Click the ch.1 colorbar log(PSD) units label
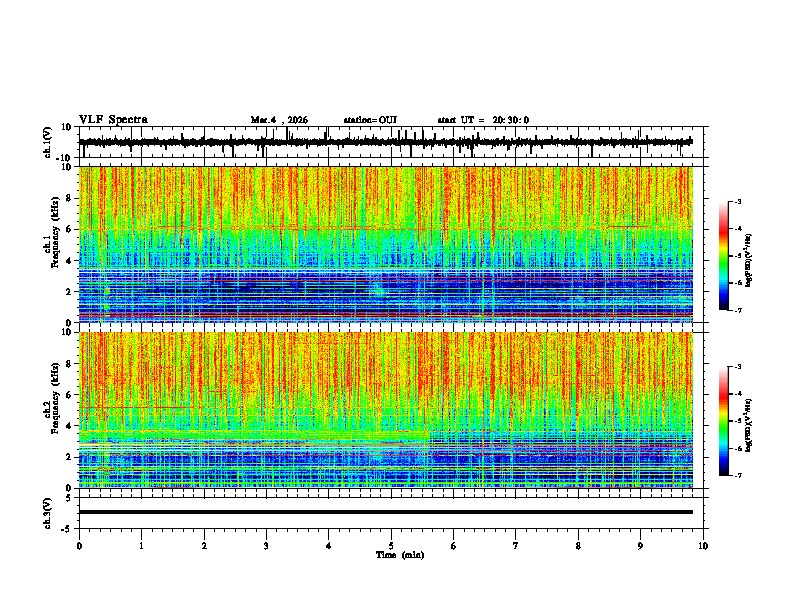792x612 pixels. 748,261
